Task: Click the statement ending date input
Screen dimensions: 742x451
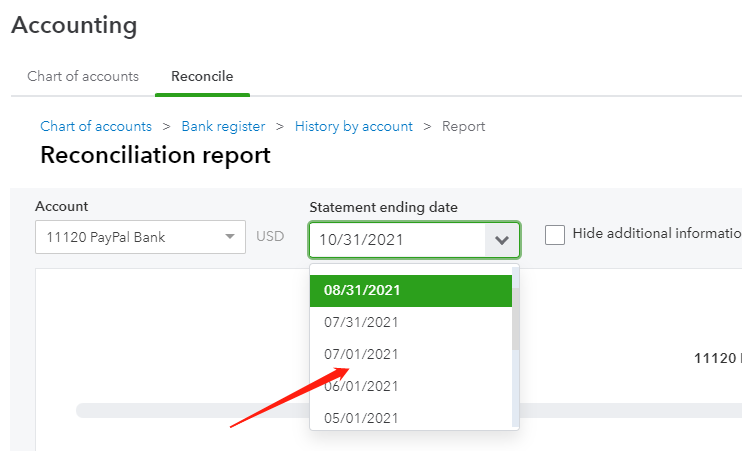Action: (x=398, y=240)
